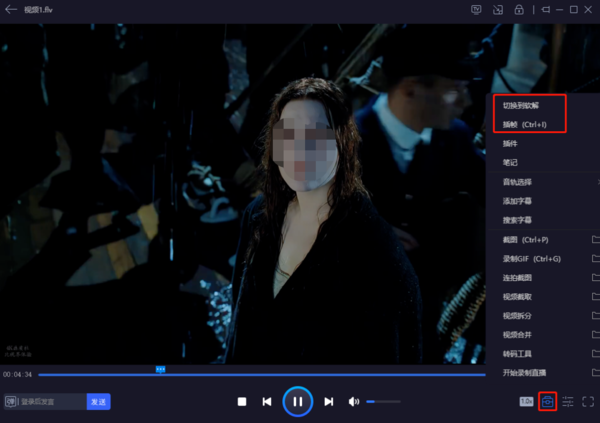Pause the video
600x423 pixels.
297,401
